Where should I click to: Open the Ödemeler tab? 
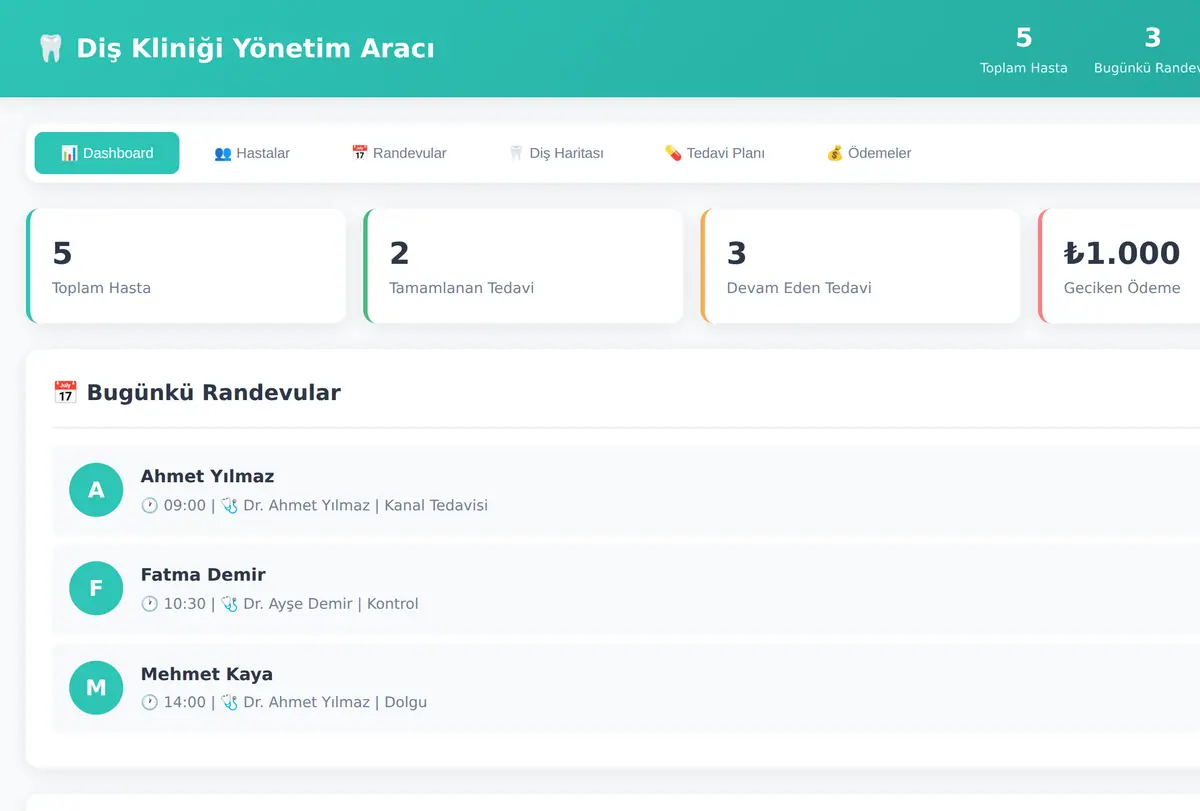[x=868, y=153]
